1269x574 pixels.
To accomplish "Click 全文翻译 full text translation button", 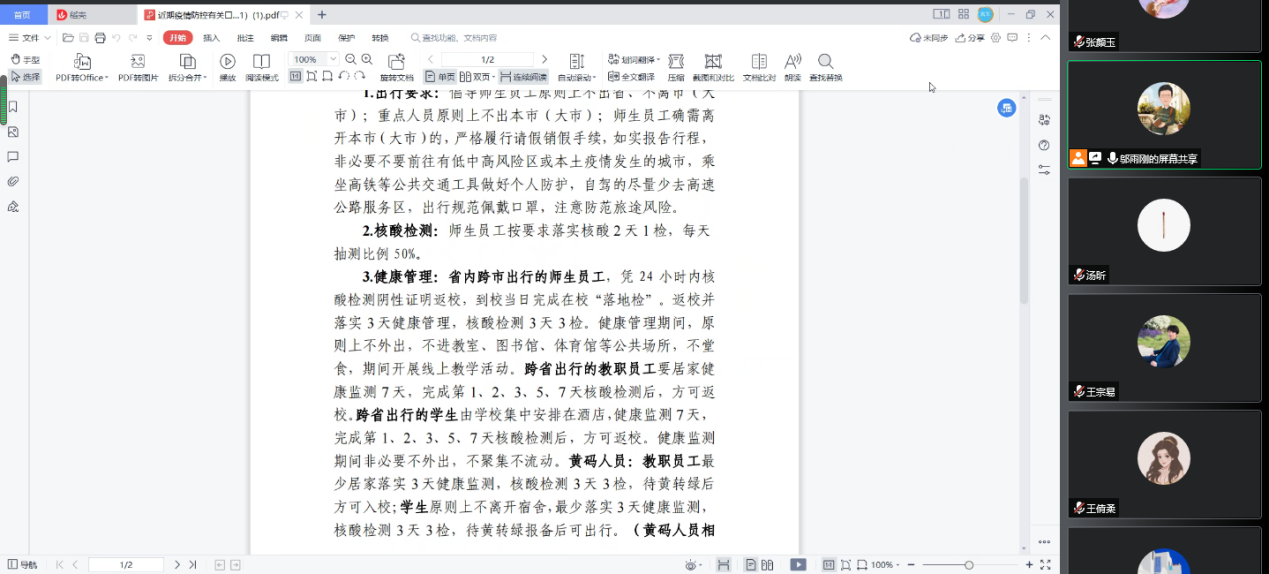I will click(x=632, y=76).
